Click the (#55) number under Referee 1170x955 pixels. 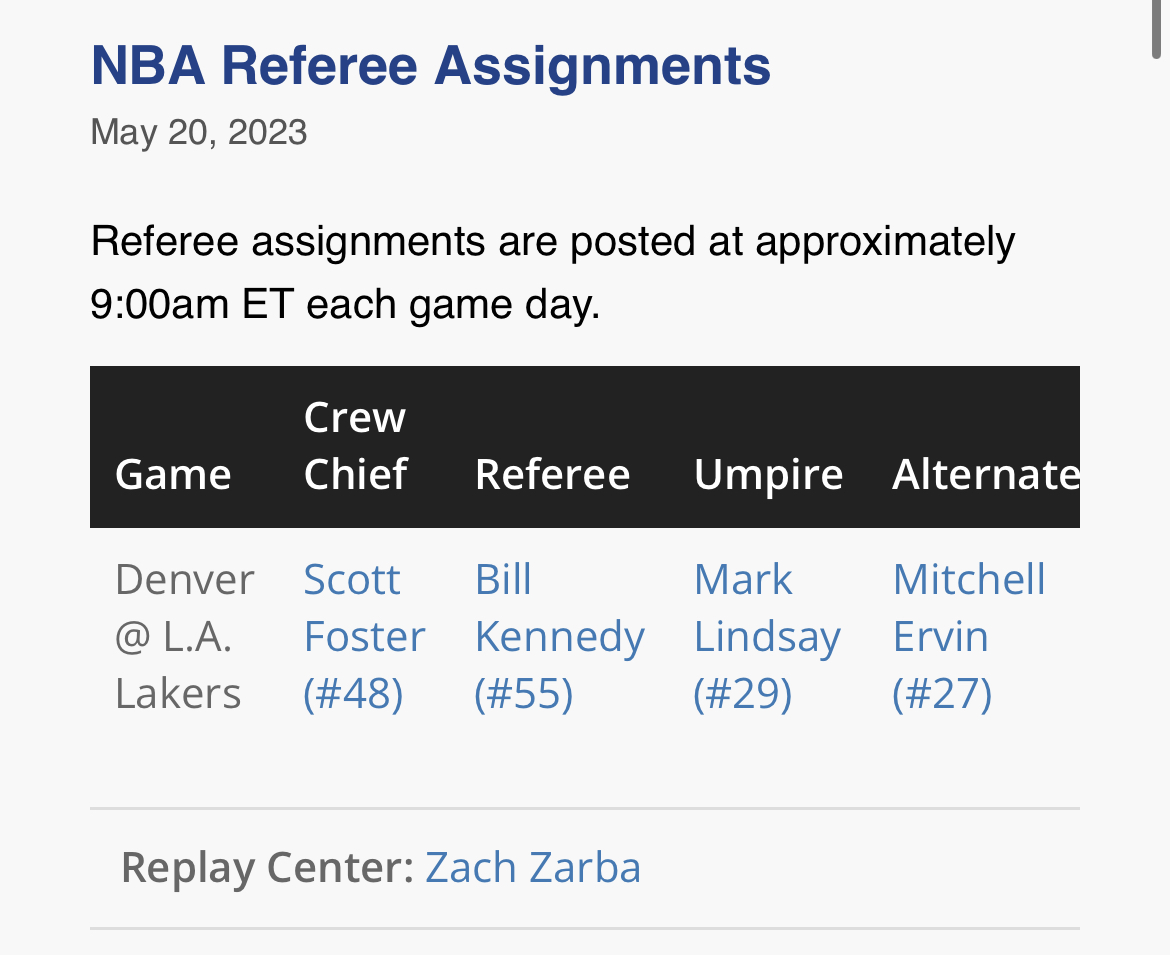tap(524, 693)
